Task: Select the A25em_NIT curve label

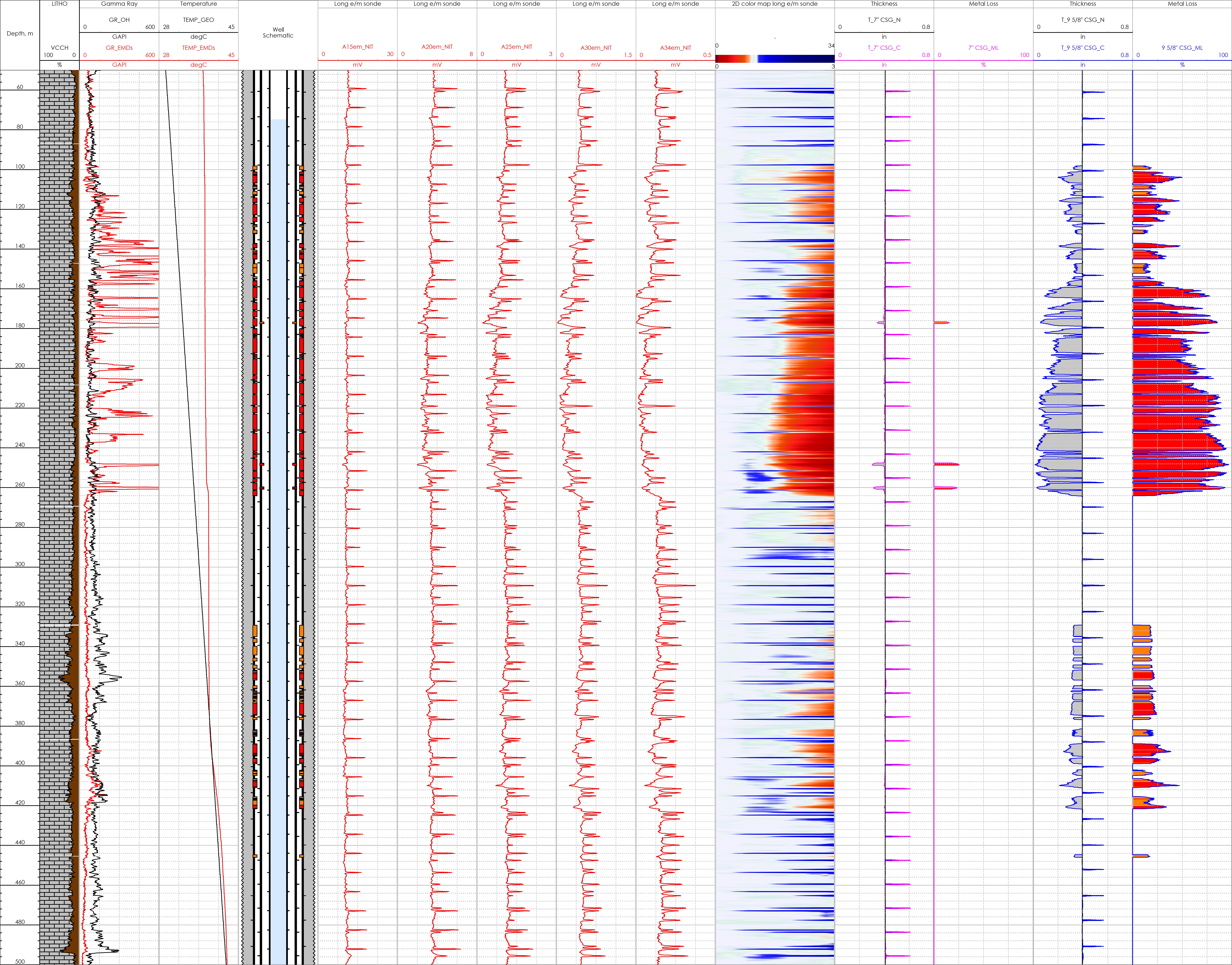Action: pos(516,47)
